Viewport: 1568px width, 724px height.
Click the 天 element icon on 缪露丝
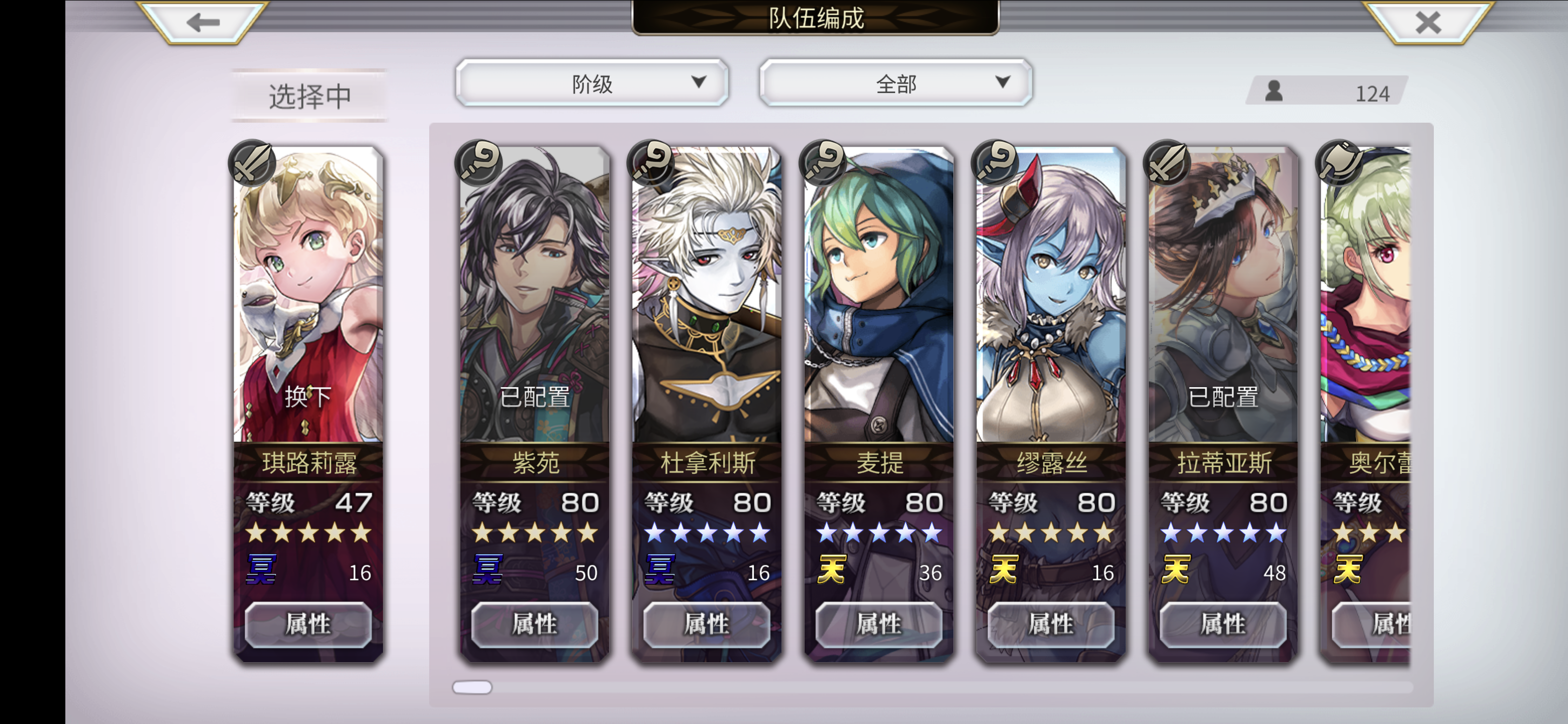[1004, 569]
